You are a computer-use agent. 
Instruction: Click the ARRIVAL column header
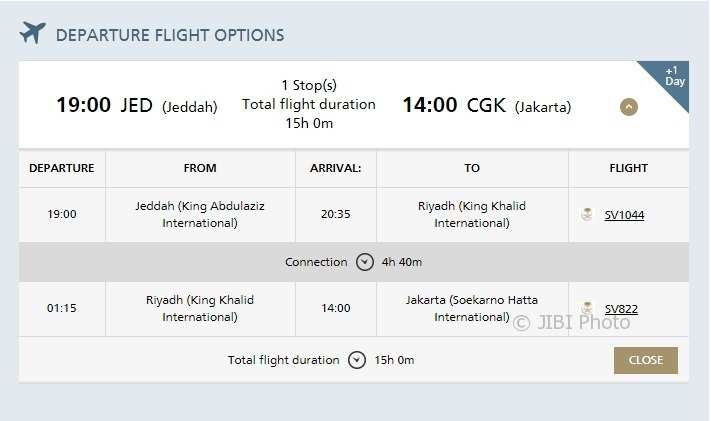[x=336, y=168]
